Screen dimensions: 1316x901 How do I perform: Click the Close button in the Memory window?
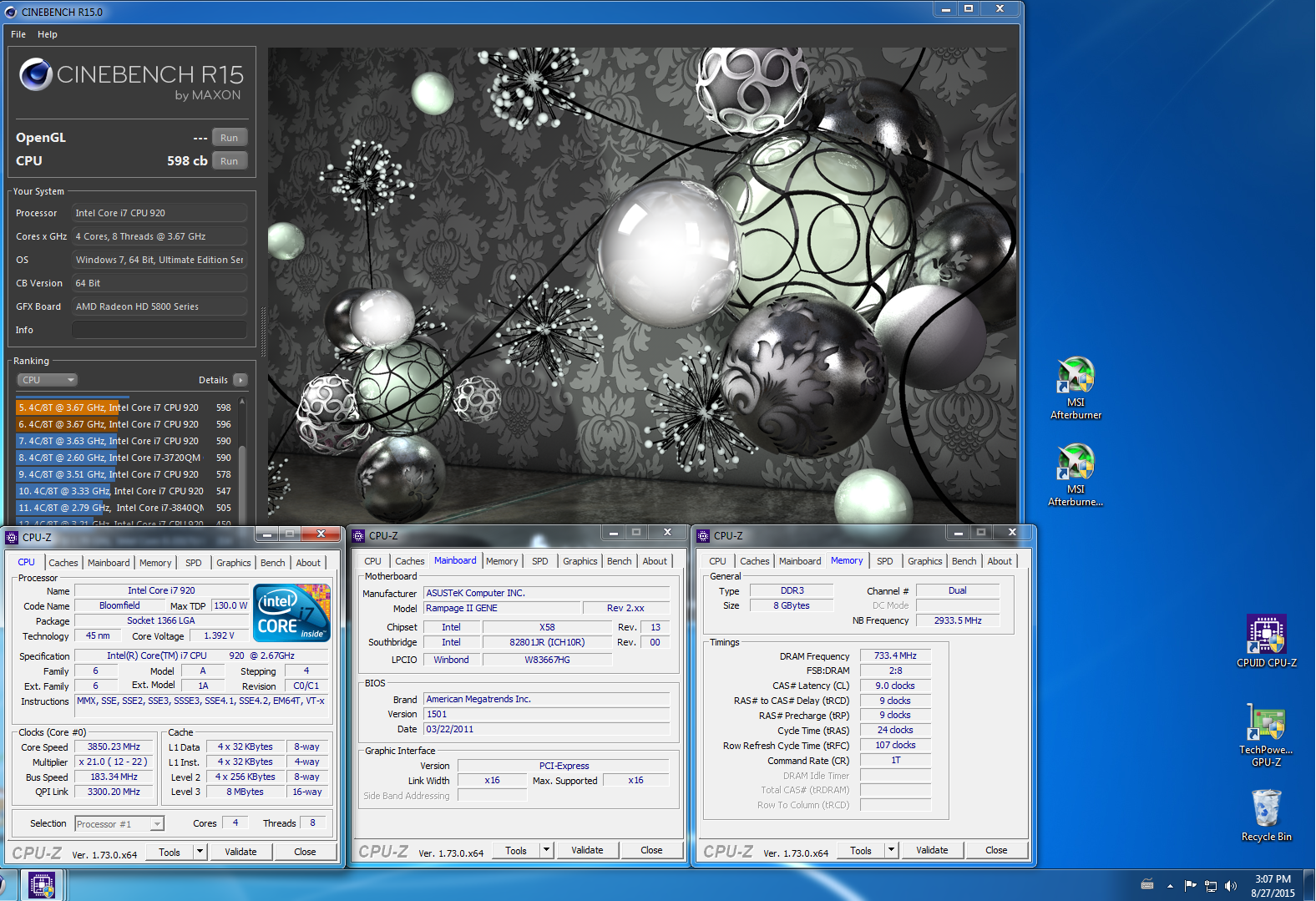[x=996, y=850]
